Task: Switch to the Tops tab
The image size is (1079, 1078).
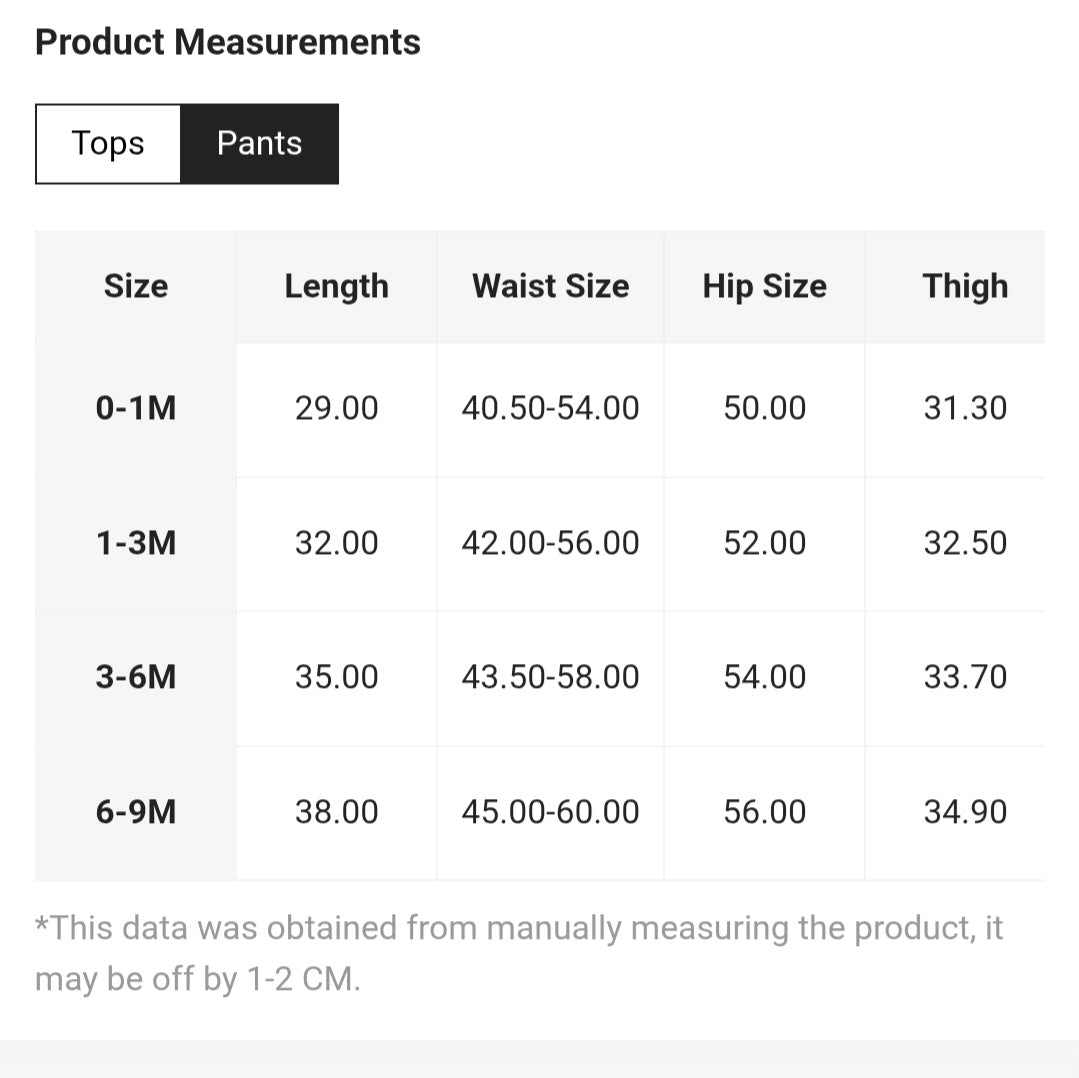Action: click(108, 144)
